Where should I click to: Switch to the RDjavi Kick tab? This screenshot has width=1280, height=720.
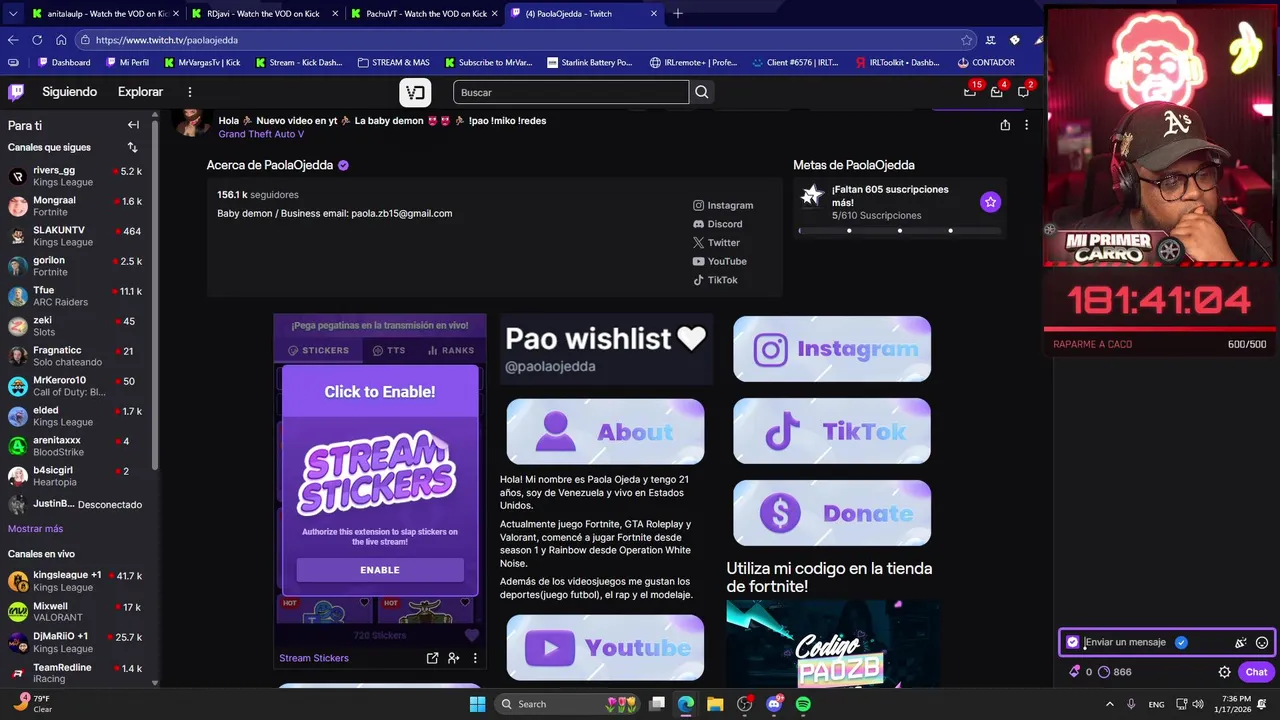[x=264, y=14]
